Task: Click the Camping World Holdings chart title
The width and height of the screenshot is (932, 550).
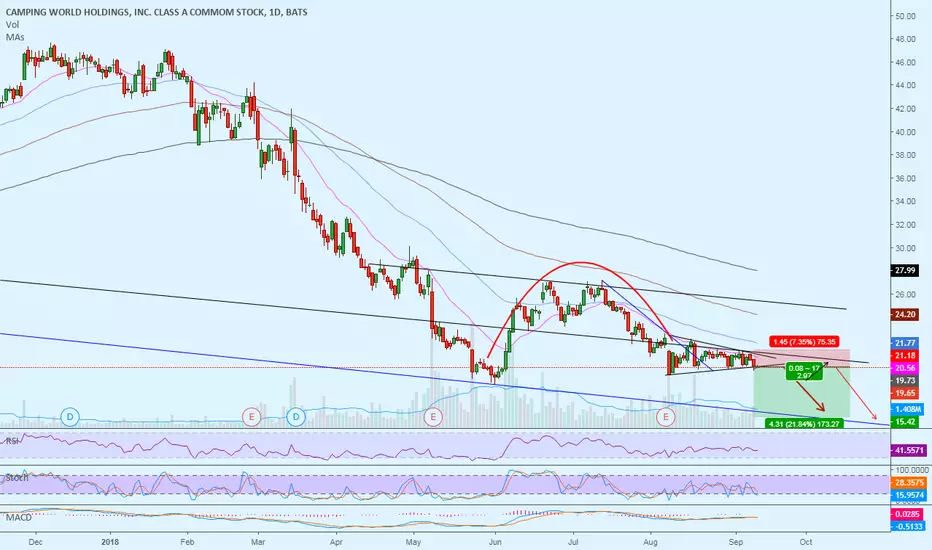Action: [156, 12]
